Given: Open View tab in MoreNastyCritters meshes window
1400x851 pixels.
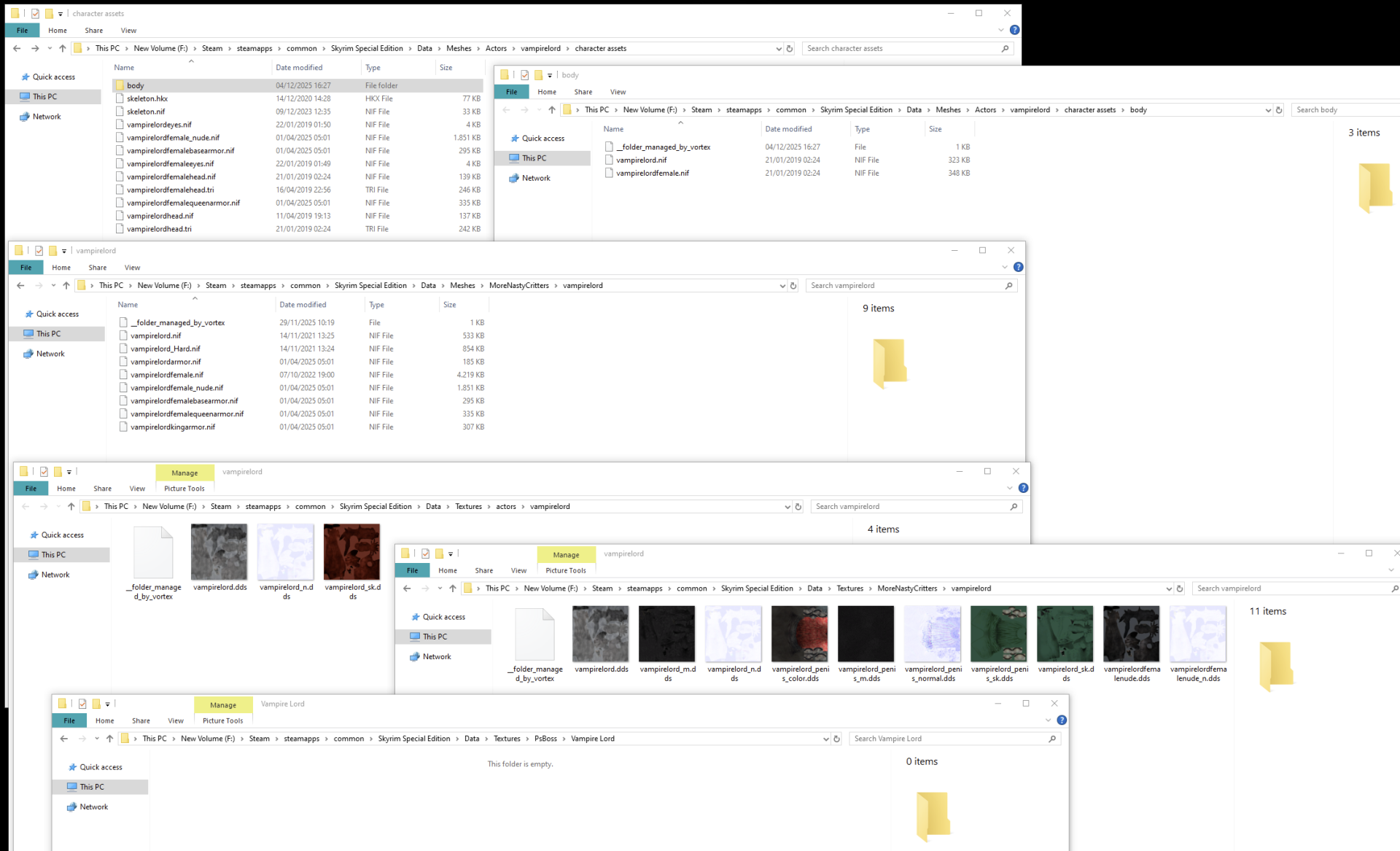Looking at the screenshot, I should [132, 268].
